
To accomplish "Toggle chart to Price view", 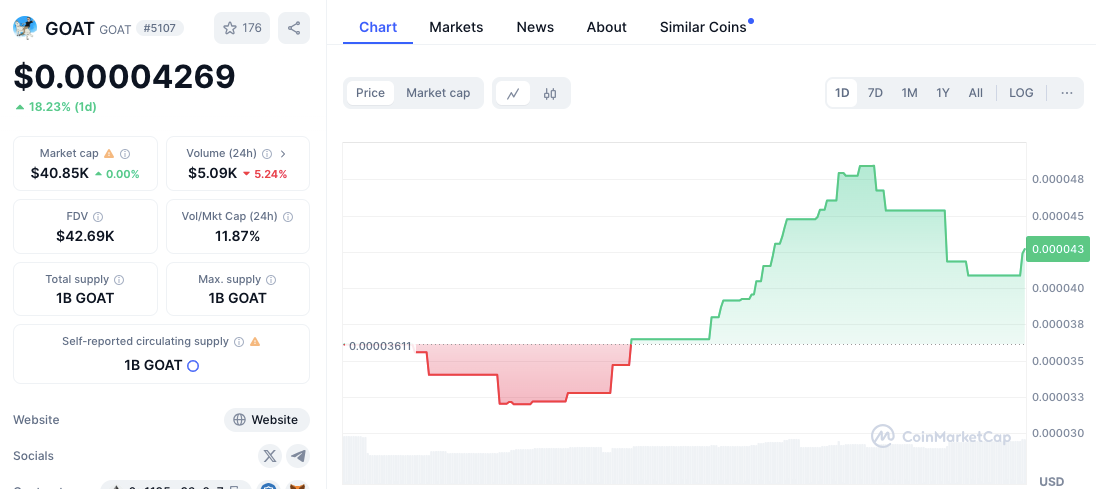I will point(370,93).
